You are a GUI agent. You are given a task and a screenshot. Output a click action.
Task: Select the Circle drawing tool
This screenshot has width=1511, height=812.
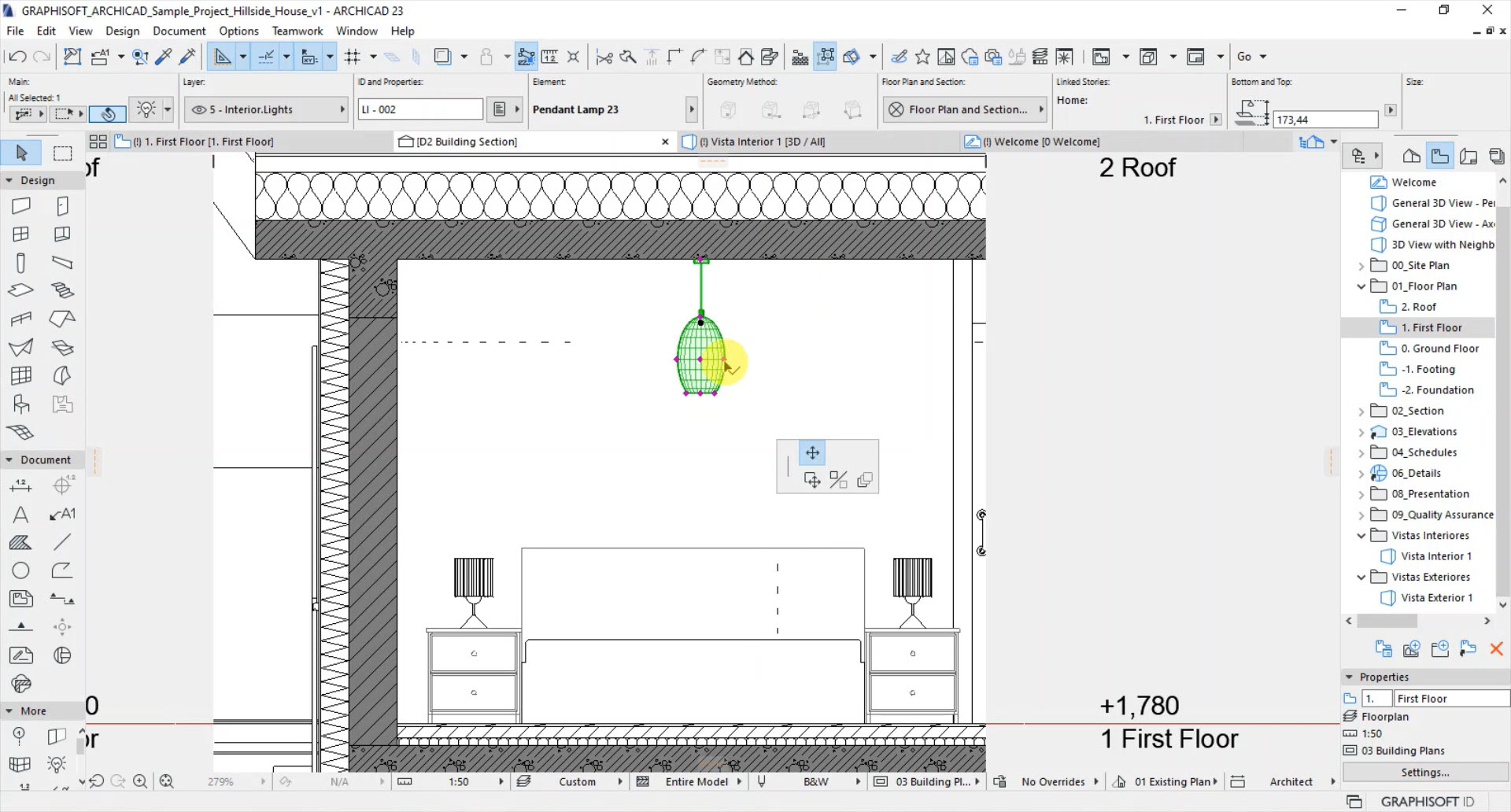(x=21, y=570)
